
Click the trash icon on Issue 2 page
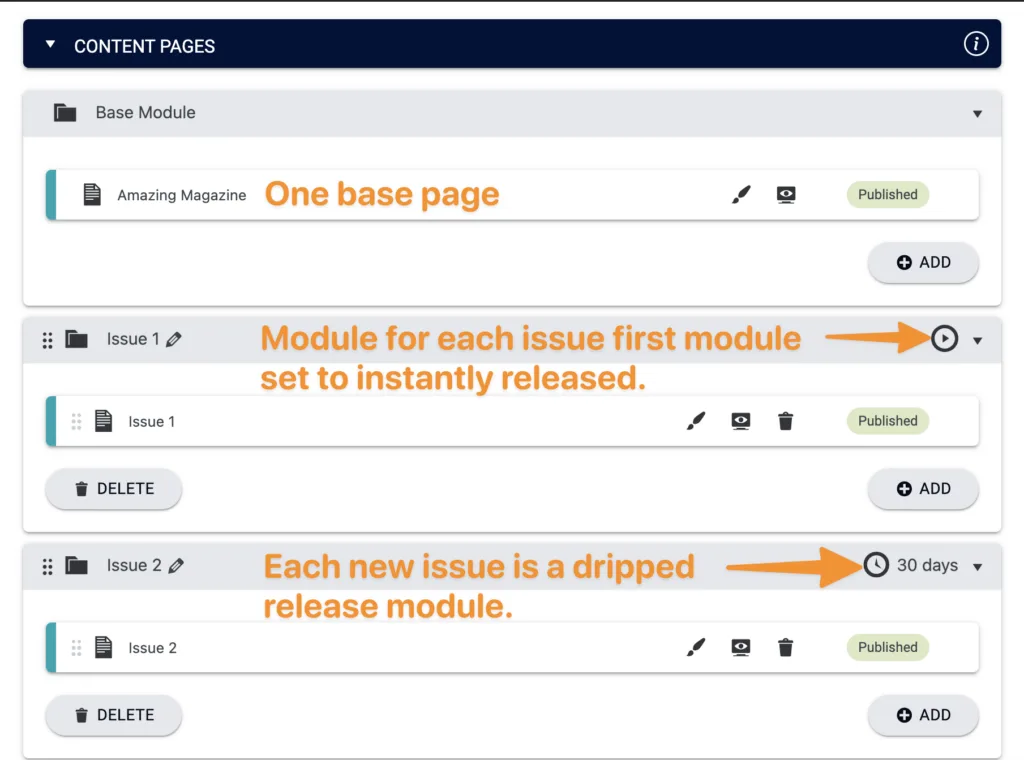click(x=786, y=647)
